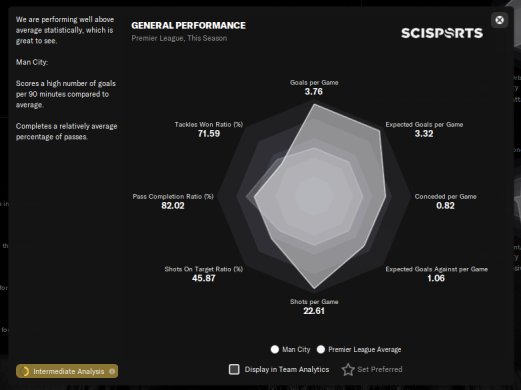Click Conceded per Game value 0.82
The height and width of the screenshot is (390, 521).
tap(445, 206)
